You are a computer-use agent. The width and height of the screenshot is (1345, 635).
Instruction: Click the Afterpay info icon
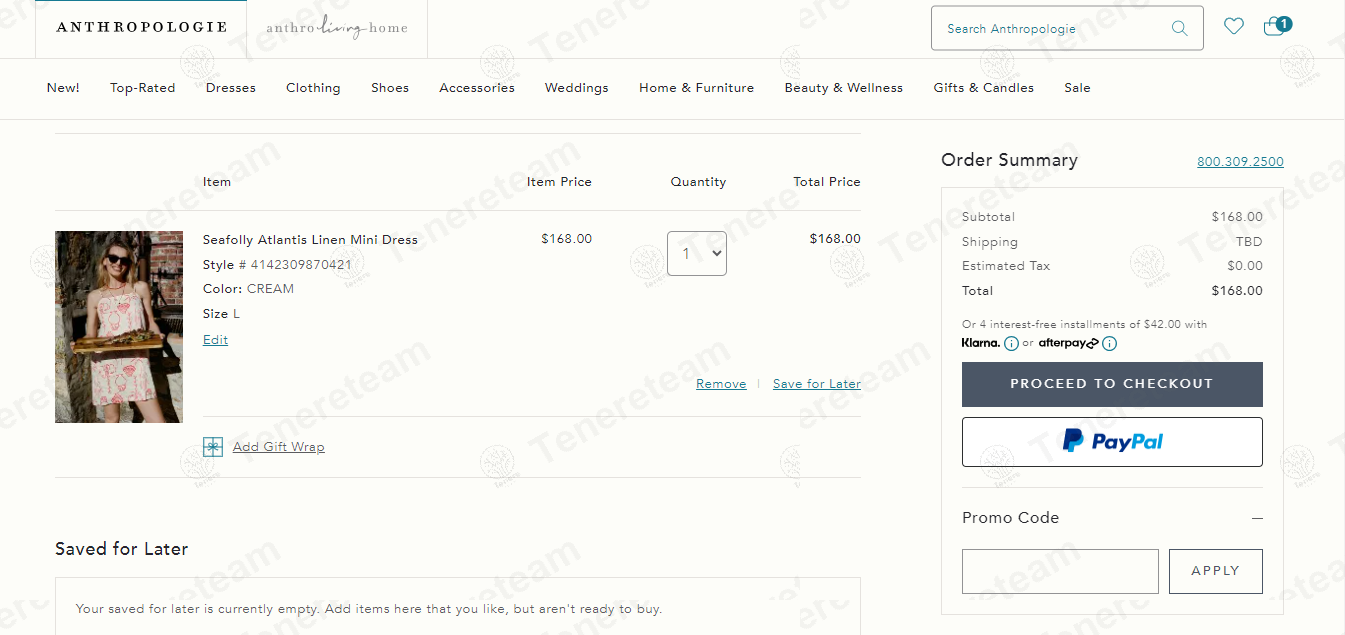pyautogui.click(x=1109, y=344)
